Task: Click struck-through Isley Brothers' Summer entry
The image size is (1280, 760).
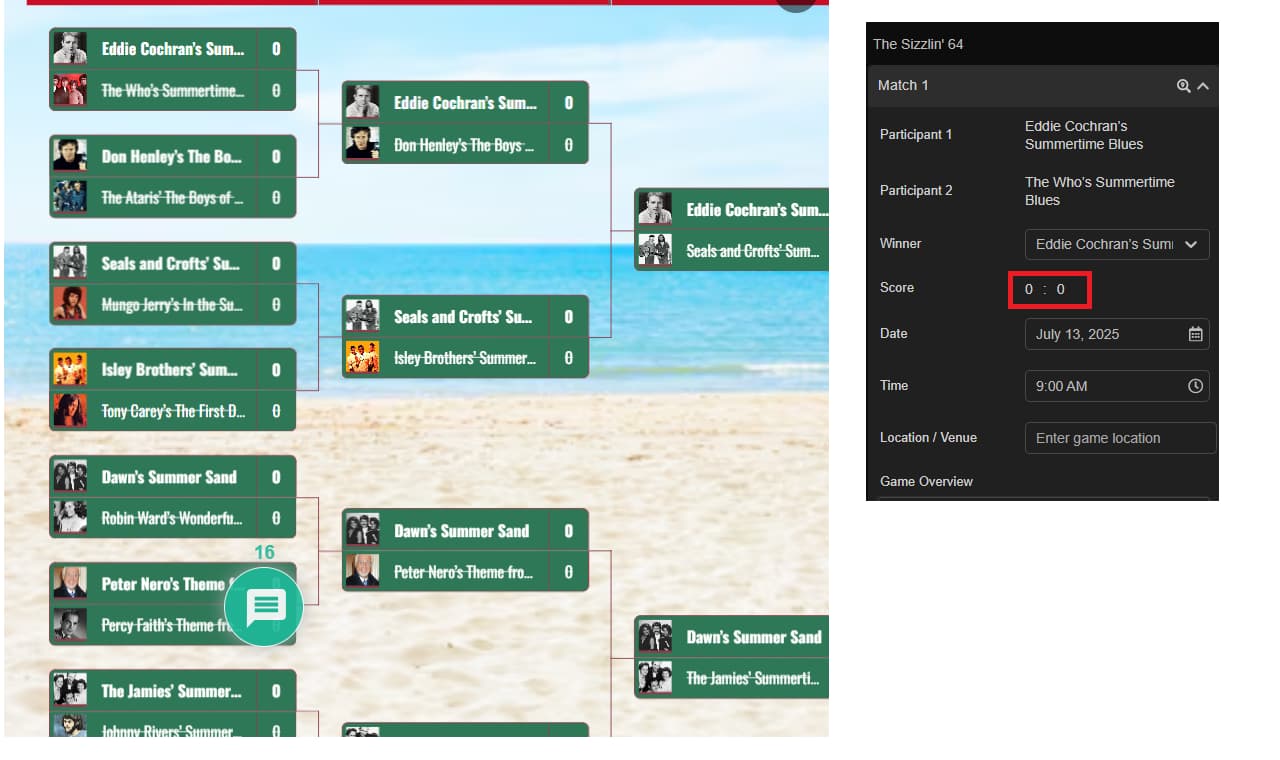Action: [465, 357]
